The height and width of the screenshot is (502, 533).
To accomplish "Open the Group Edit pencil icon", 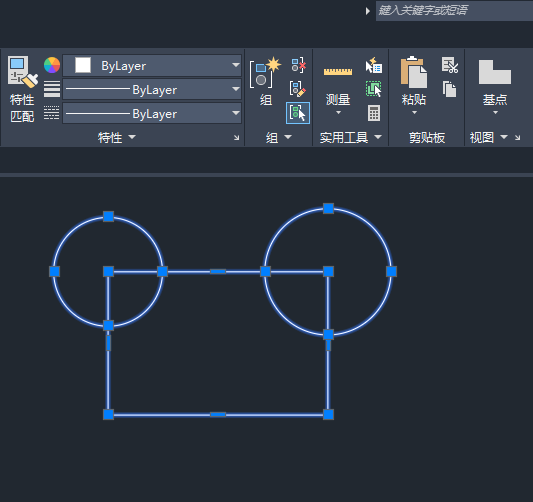I will [x=298, y=89].
